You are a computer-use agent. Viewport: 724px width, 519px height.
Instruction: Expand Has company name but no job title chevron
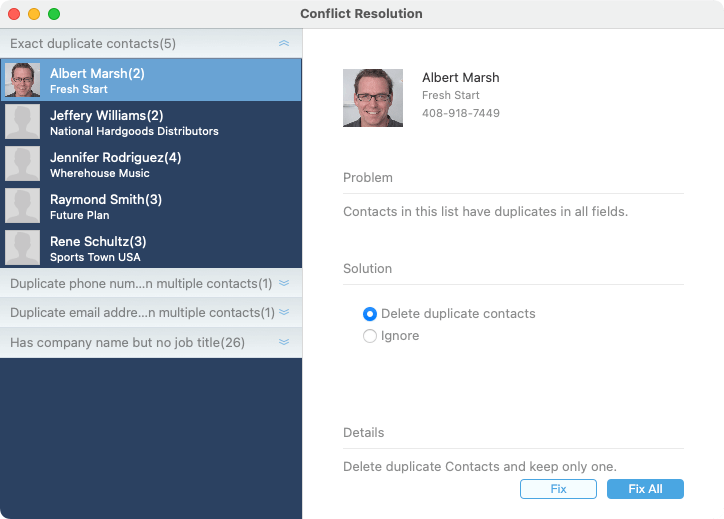coord(284,342)
